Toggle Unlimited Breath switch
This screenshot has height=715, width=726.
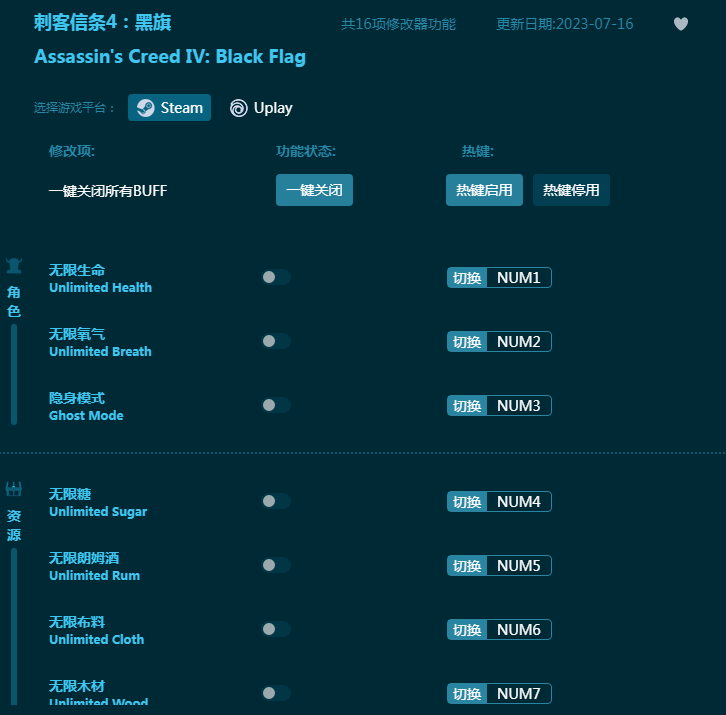coord(276,341)
